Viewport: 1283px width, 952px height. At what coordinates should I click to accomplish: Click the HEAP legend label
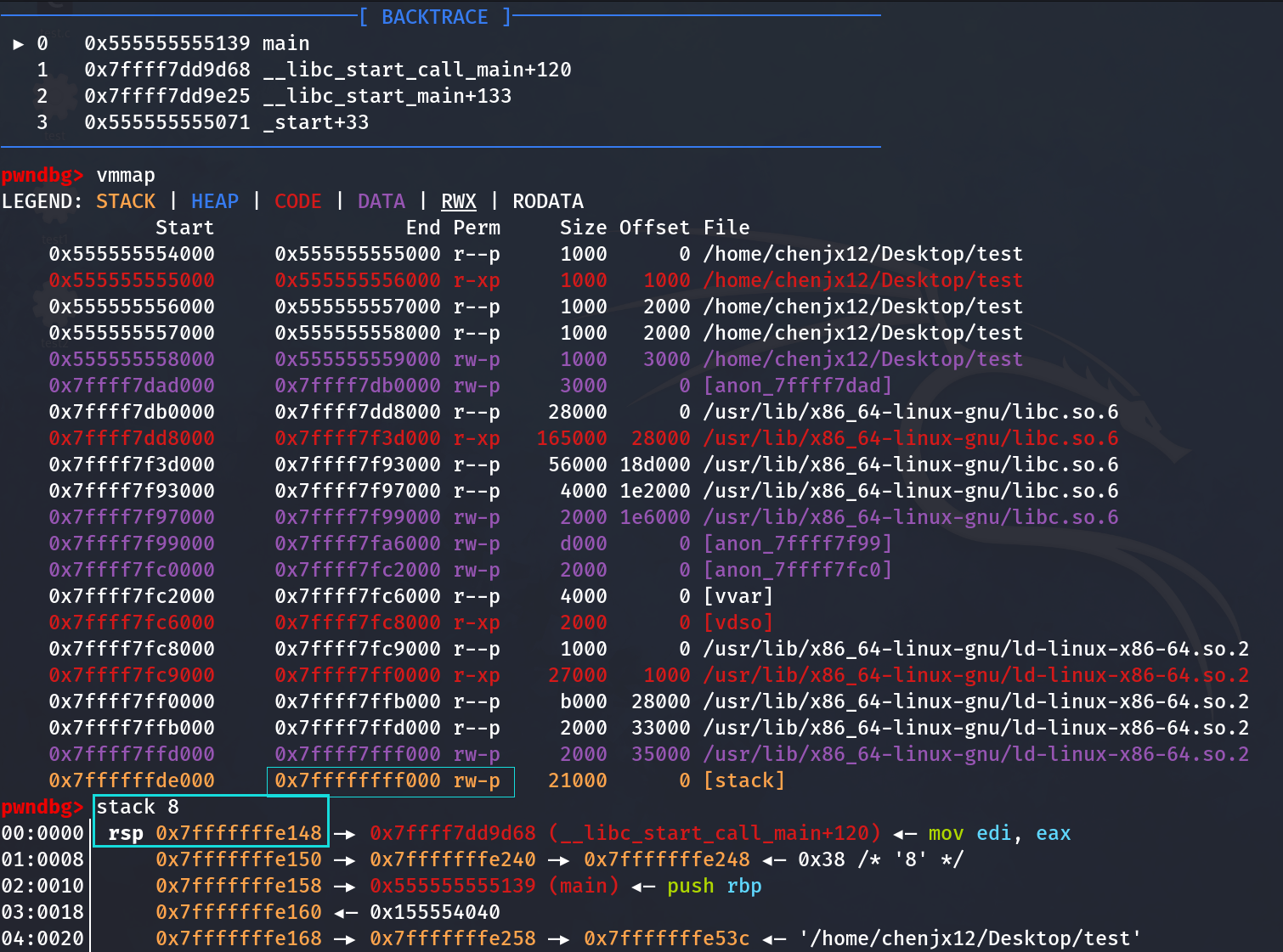(215, 201)
